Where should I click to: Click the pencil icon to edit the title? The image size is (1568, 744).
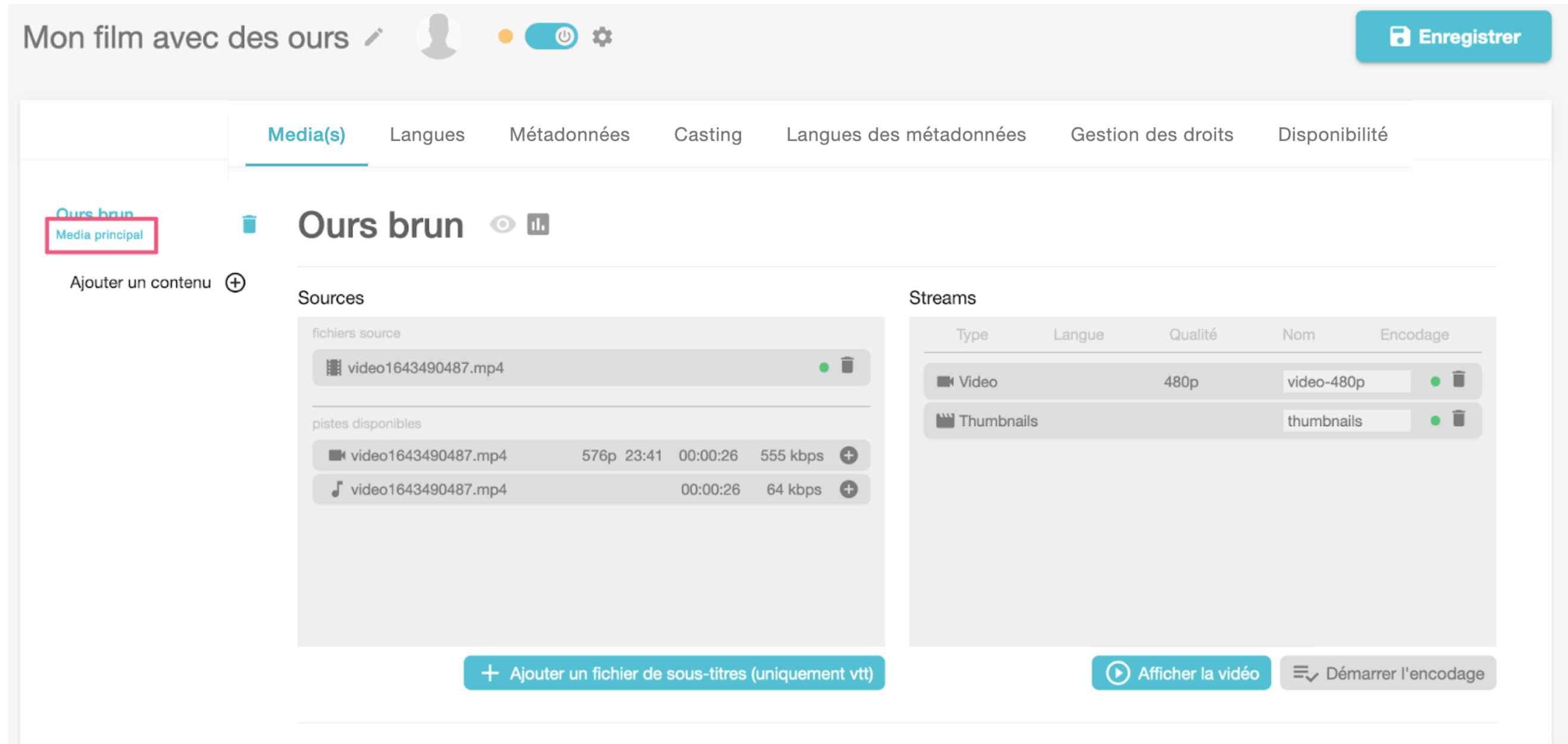point(374,37)
